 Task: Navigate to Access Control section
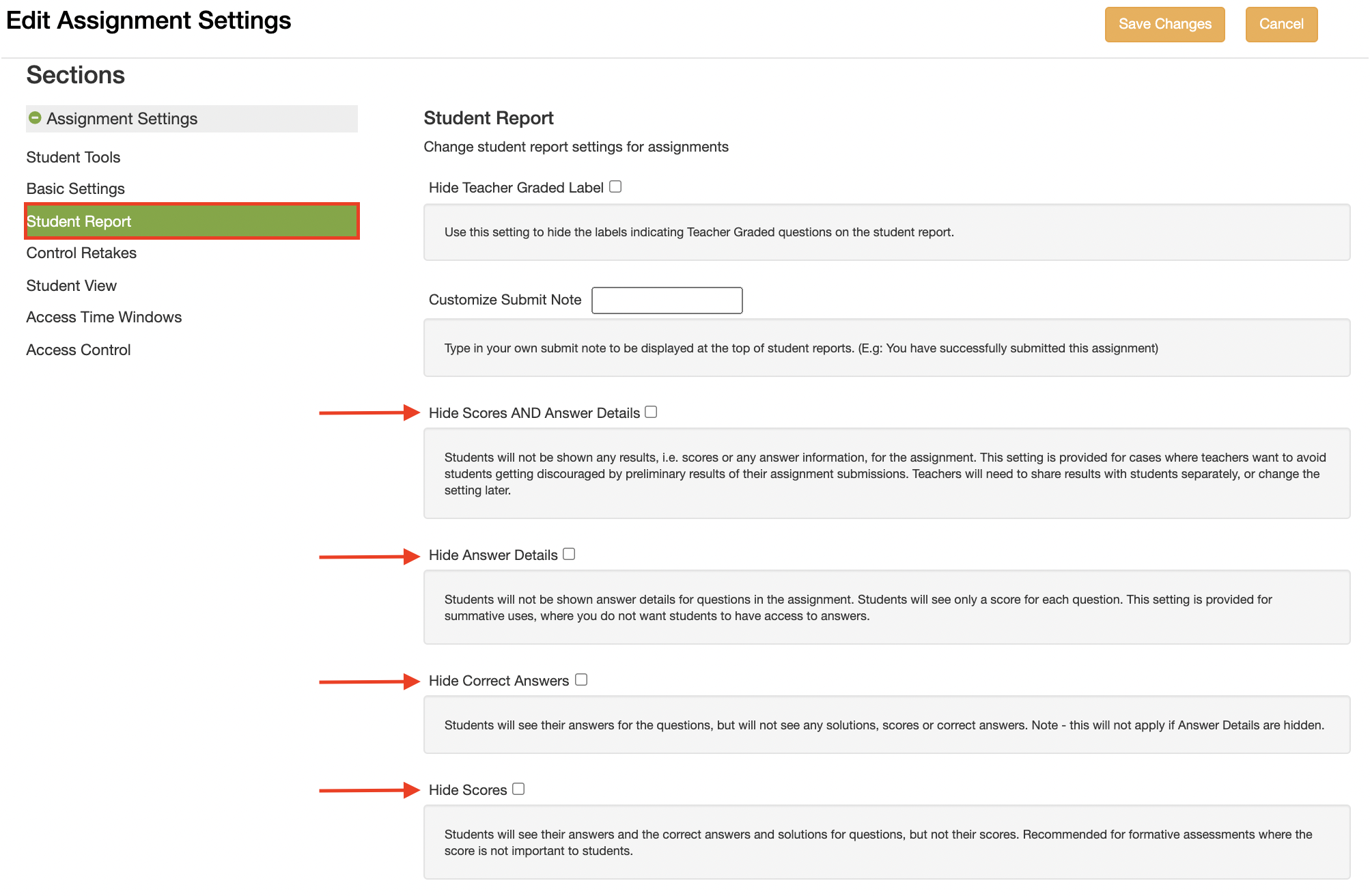click(78, 350)
